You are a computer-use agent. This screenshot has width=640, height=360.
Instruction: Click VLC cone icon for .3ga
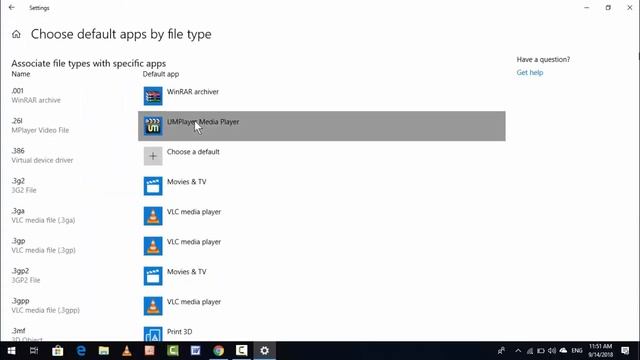[x=153, y=216]
